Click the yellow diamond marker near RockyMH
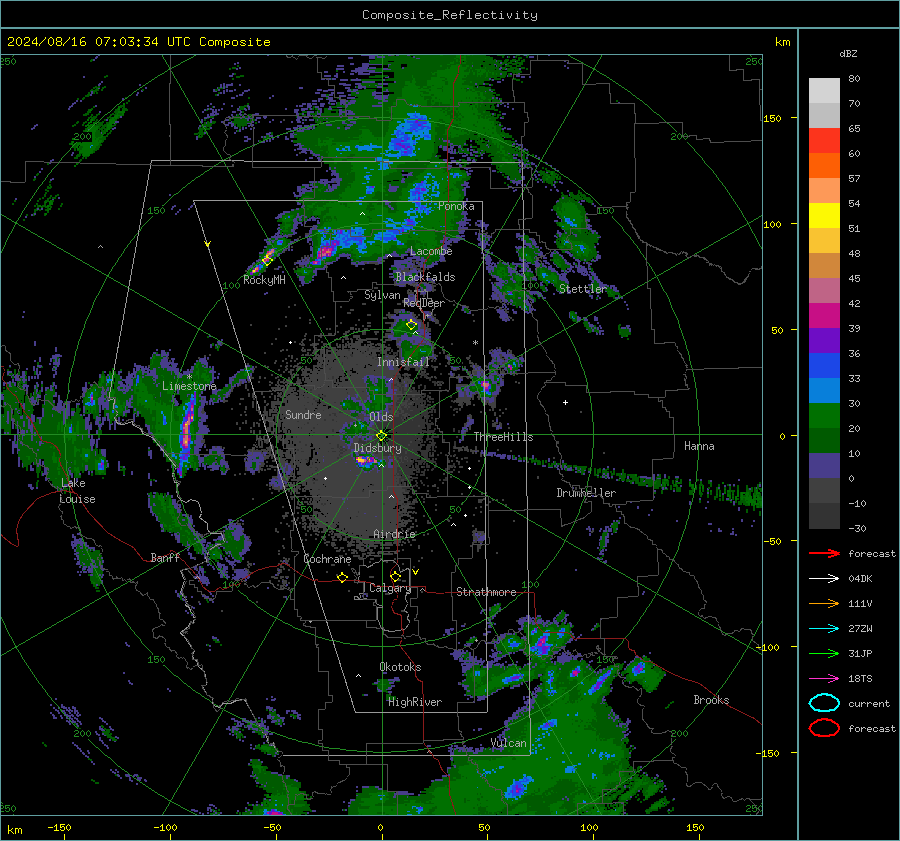Screen dimensions: 900x841 (267, 260)
